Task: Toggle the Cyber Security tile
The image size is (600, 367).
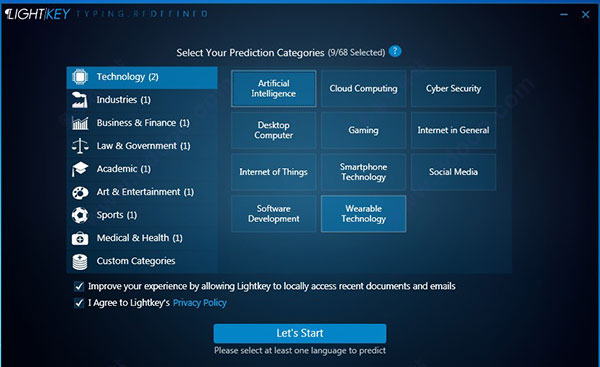Action: click(453, 88)
